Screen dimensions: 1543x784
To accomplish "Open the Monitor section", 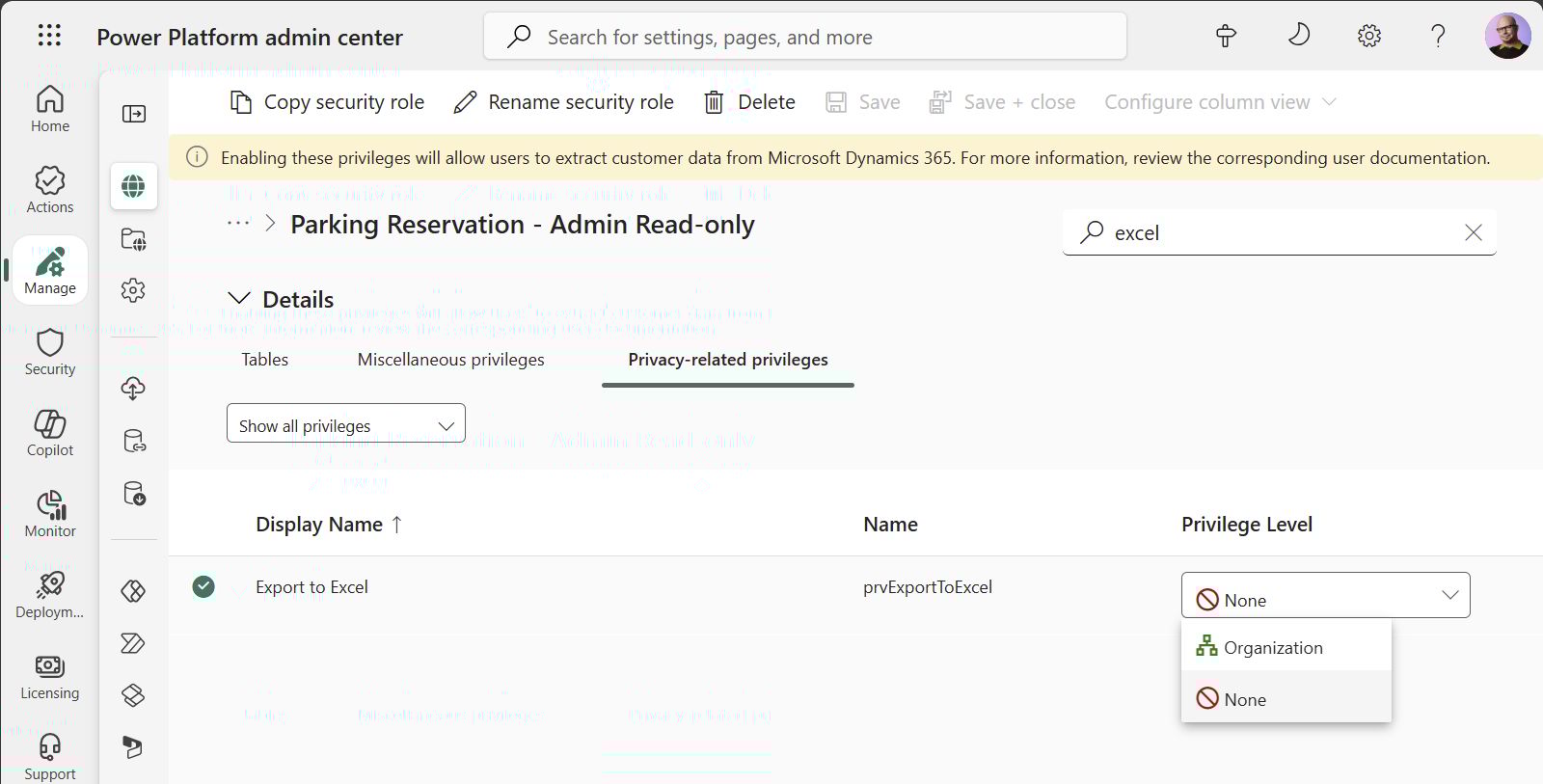I will [50, 513].
